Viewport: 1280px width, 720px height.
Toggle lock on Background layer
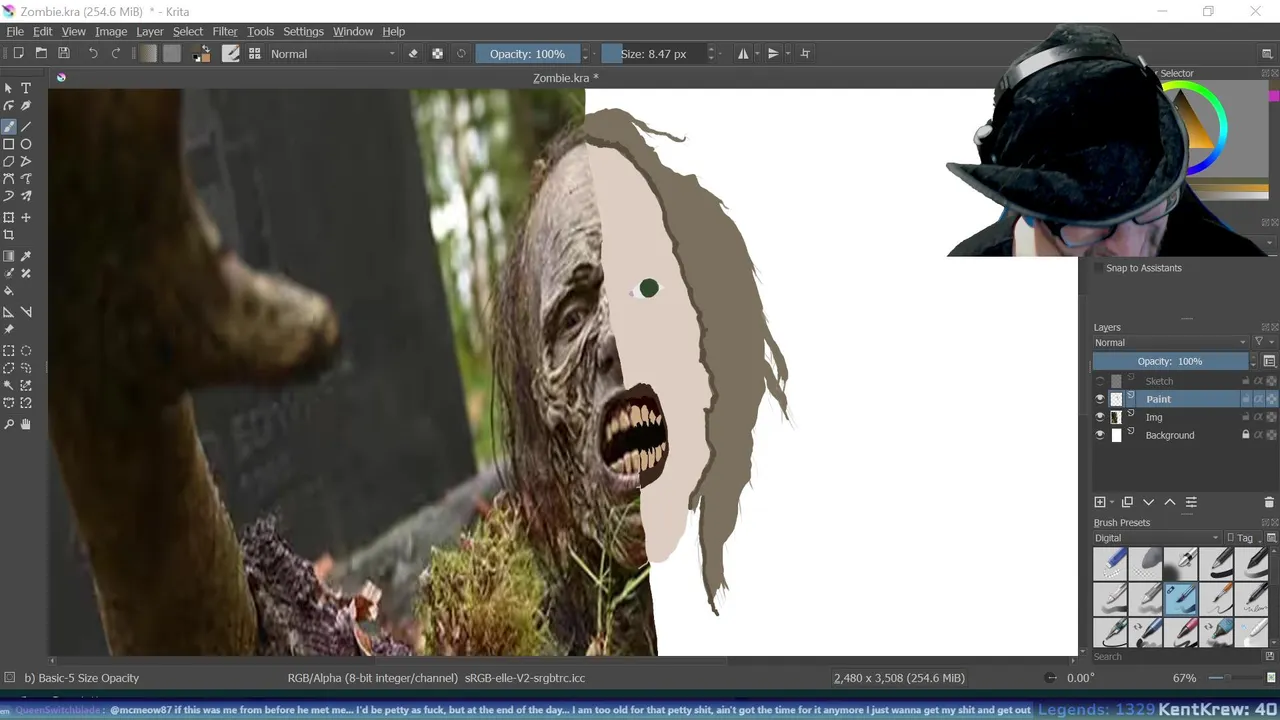coord(1245,435)
